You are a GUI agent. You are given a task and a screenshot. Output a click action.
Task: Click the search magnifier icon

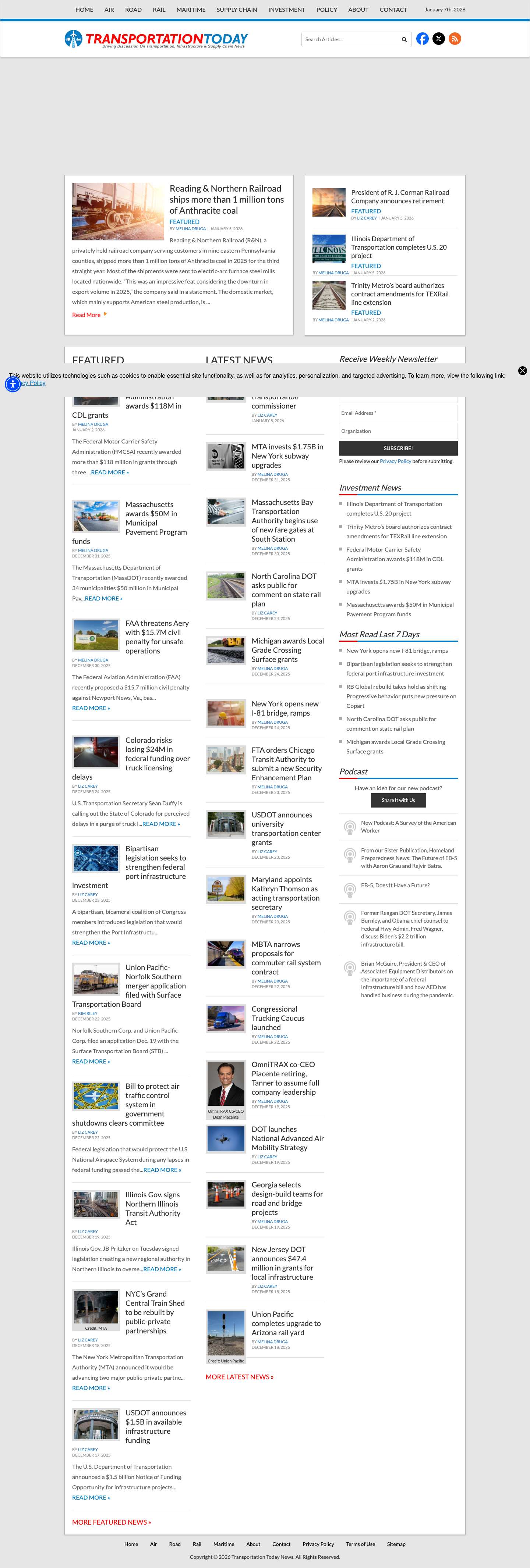click(x=404, y=40)
